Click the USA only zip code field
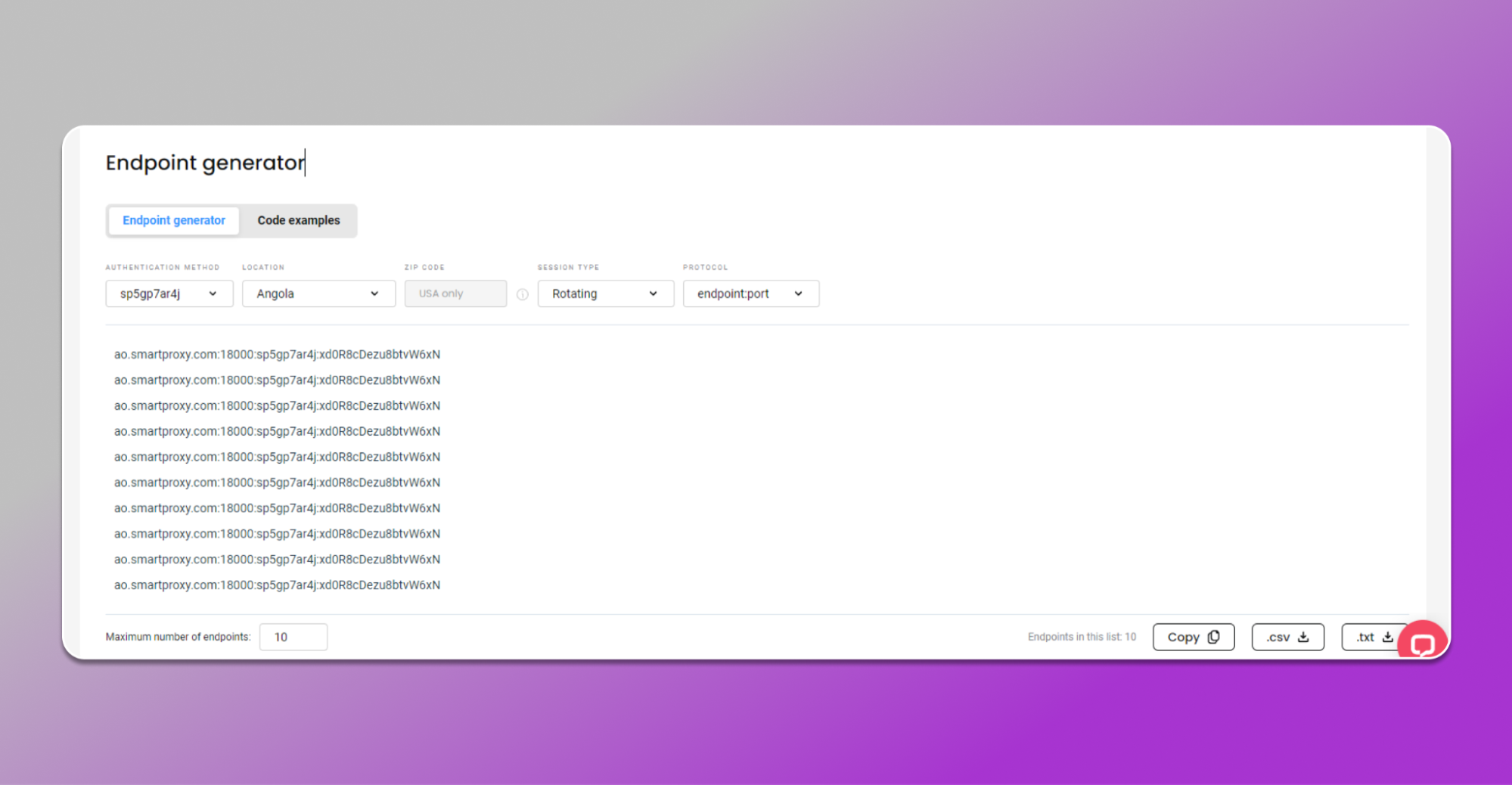 tap(455, 293)
